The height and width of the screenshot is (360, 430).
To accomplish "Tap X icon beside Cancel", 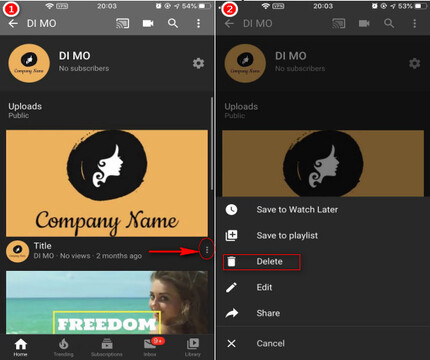I will pos(231,343).
